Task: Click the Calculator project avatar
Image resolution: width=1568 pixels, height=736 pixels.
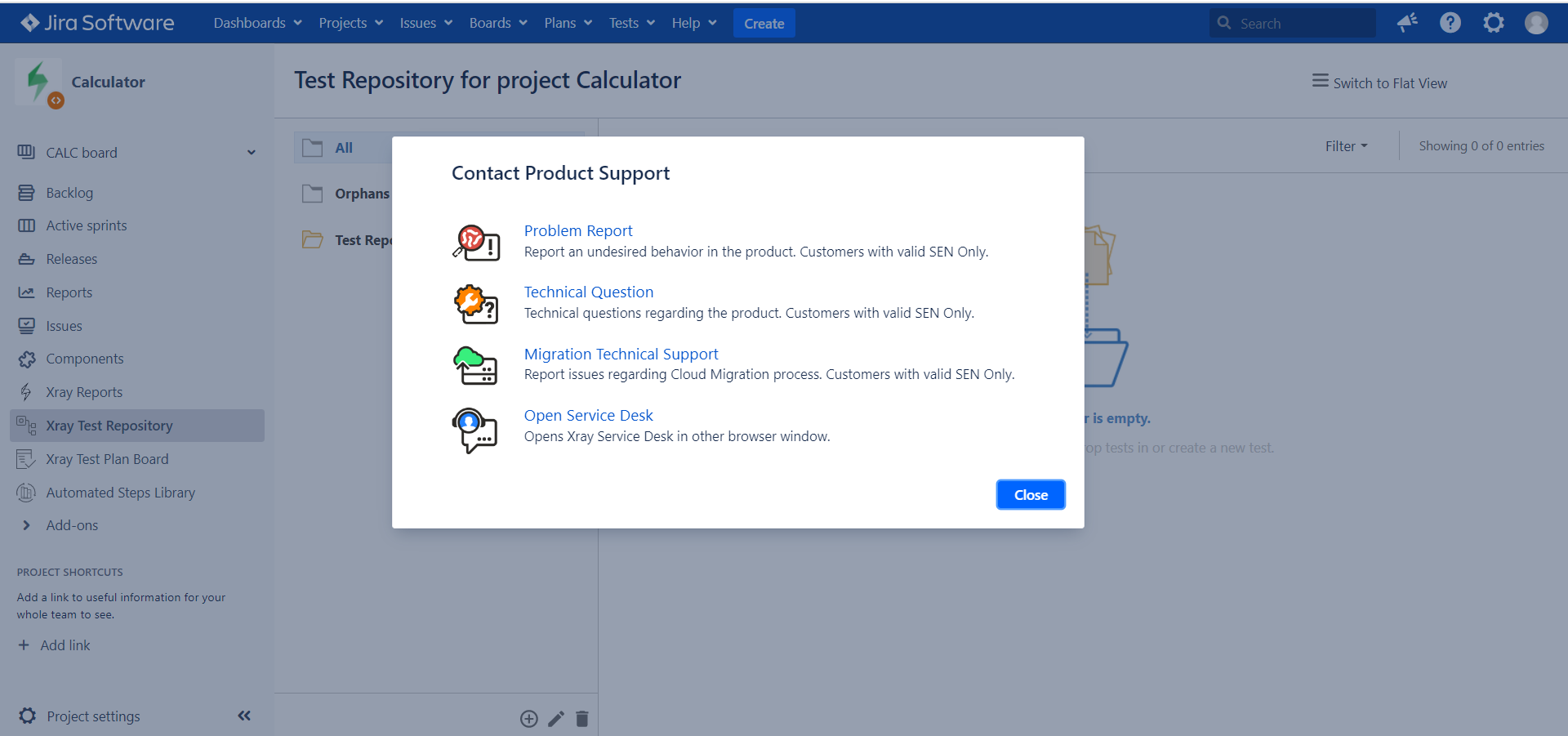Action: point(38,83)
